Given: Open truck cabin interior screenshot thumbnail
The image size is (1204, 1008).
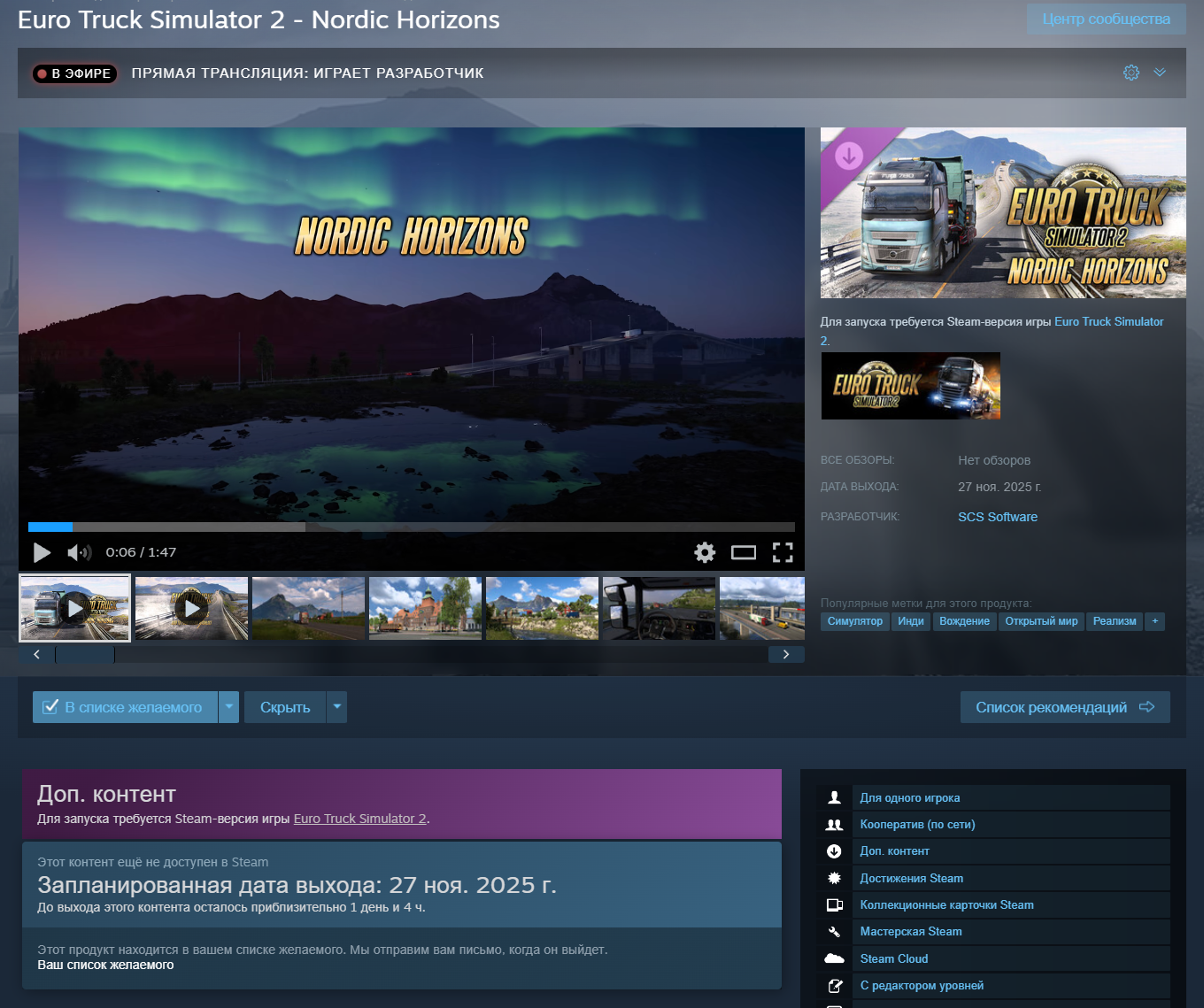Looking at the screenshot, I should click(x=659, y=608).
